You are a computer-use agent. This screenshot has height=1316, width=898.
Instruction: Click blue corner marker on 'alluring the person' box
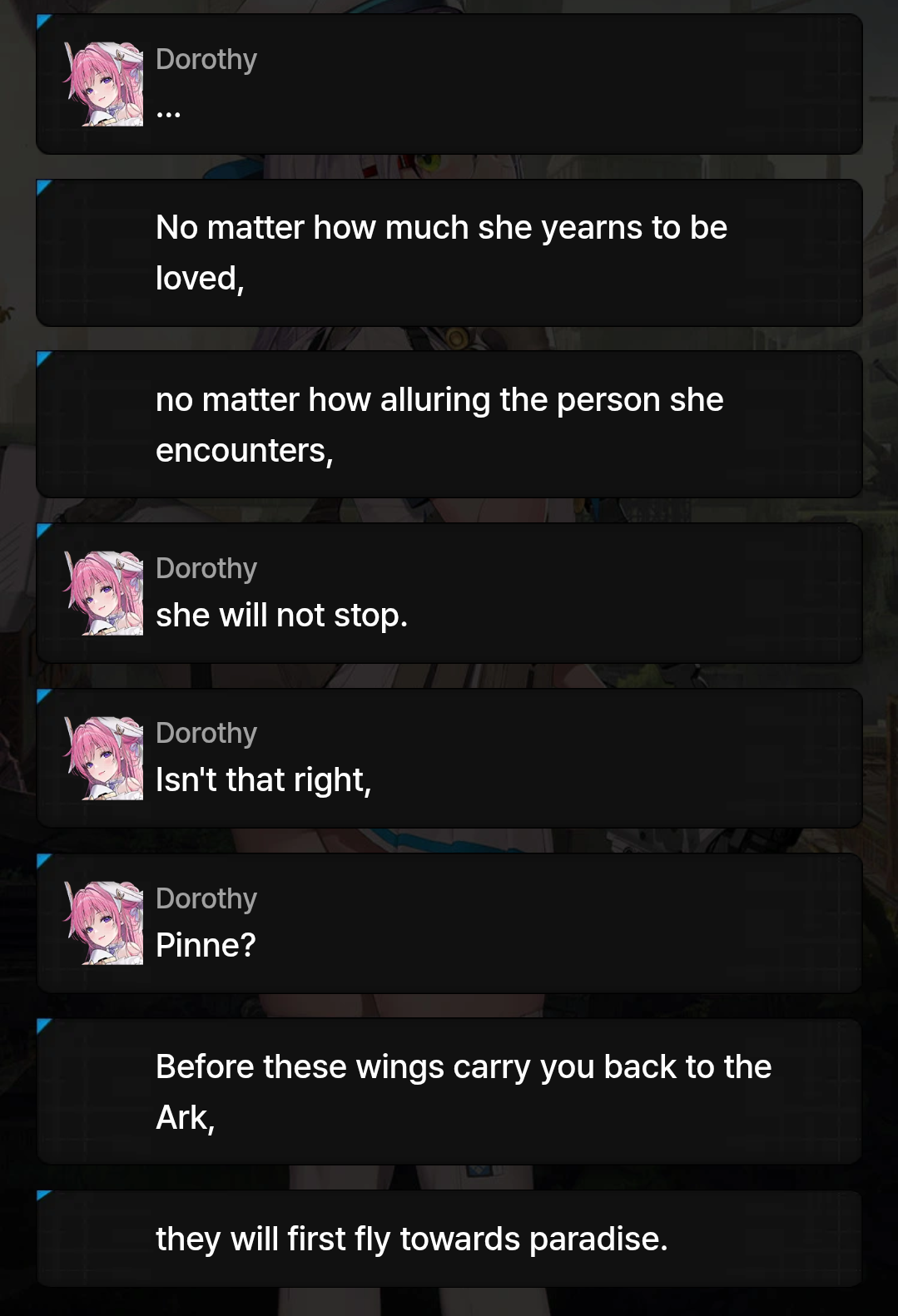[43, 358]
